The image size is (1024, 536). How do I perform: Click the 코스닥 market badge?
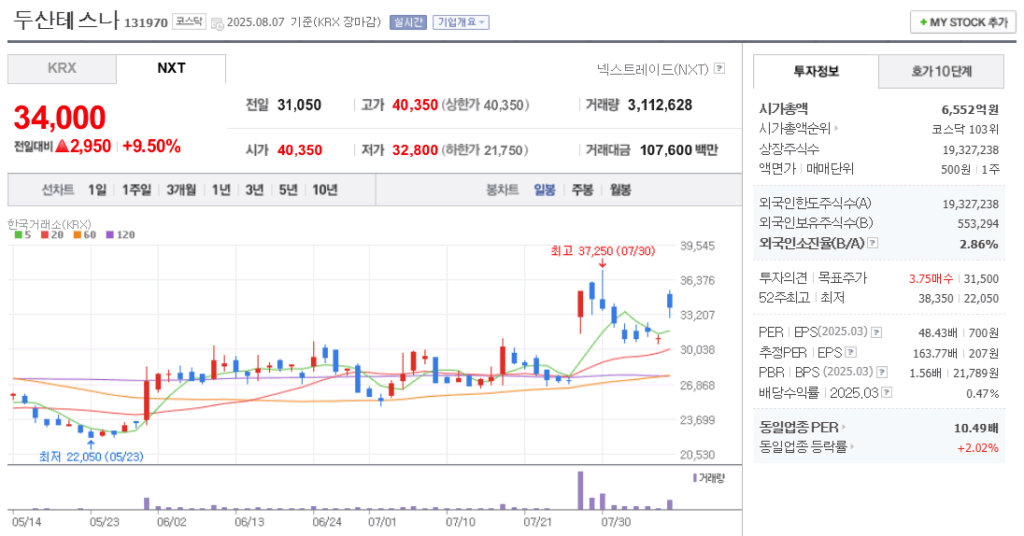(189, 22)
